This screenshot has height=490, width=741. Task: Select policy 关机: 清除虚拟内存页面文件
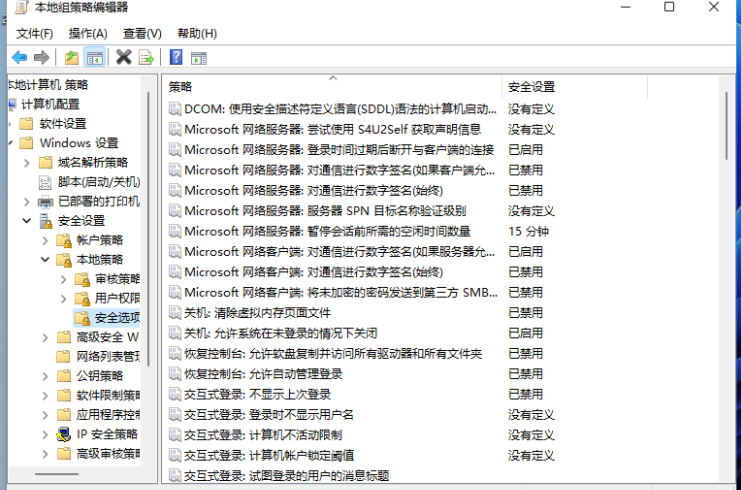pos(257,312)
